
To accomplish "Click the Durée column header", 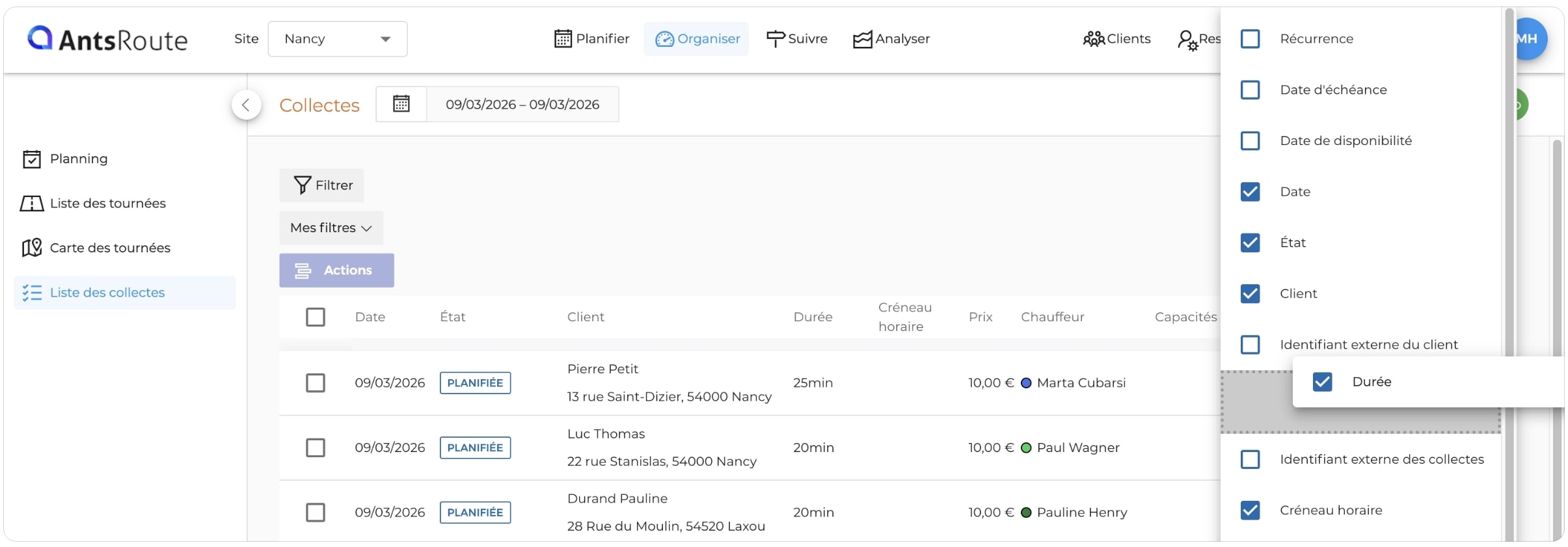I will pos(813,317).
